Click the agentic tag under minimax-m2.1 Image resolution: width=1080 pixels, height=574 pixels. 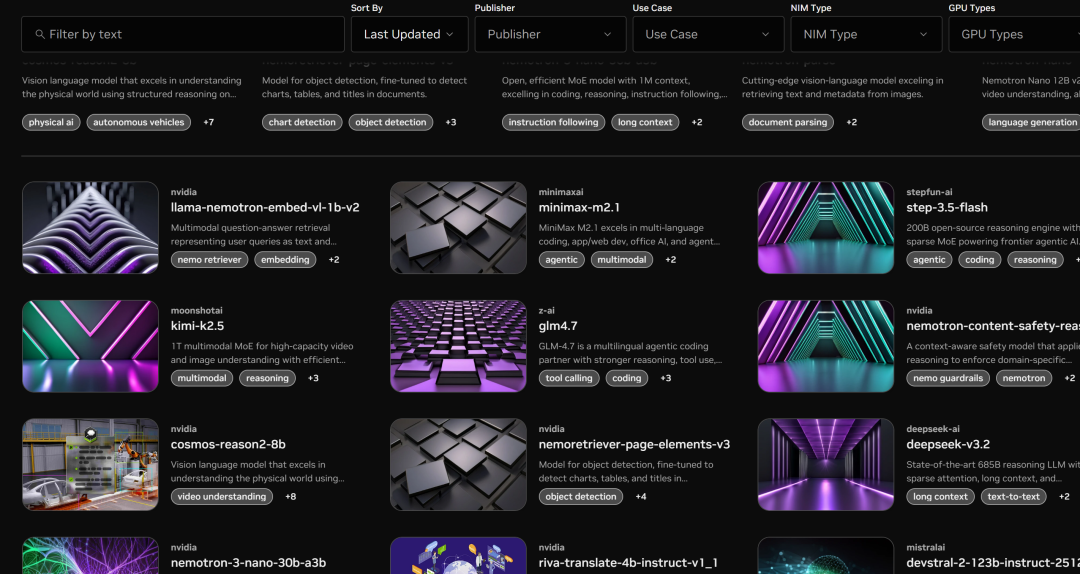tap(561, 260)
